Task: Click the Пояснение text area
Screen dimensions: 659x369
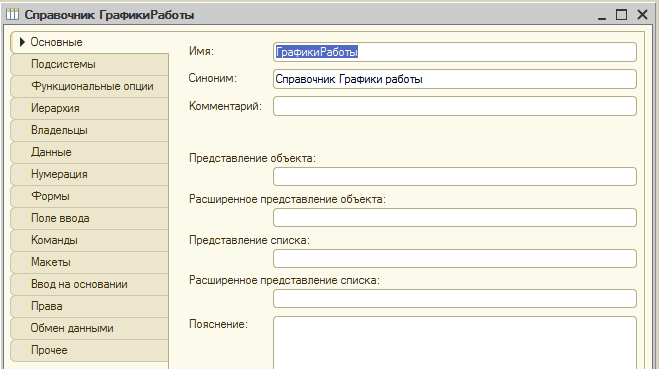Action: [x=455, y=343]
